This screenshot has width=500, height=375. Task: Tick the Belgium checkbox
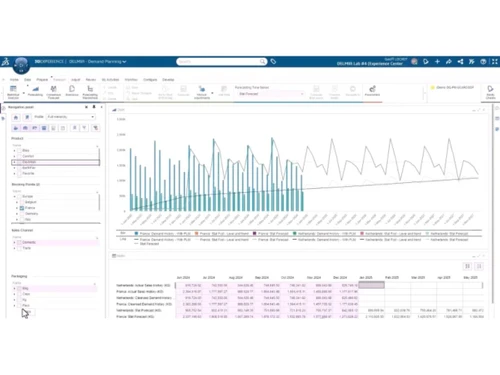(22, 202)
